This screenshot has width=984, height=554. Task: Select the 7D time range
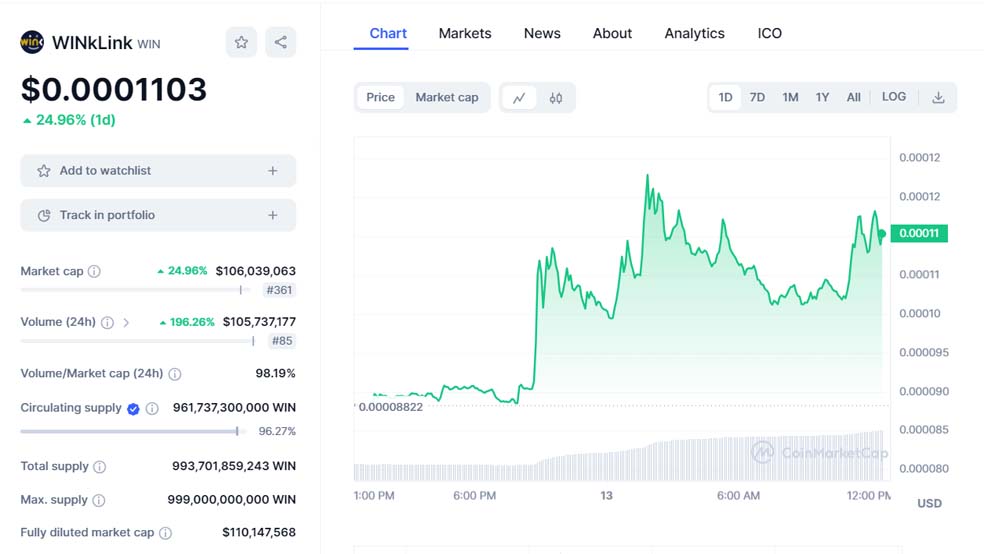click(757, 98)
